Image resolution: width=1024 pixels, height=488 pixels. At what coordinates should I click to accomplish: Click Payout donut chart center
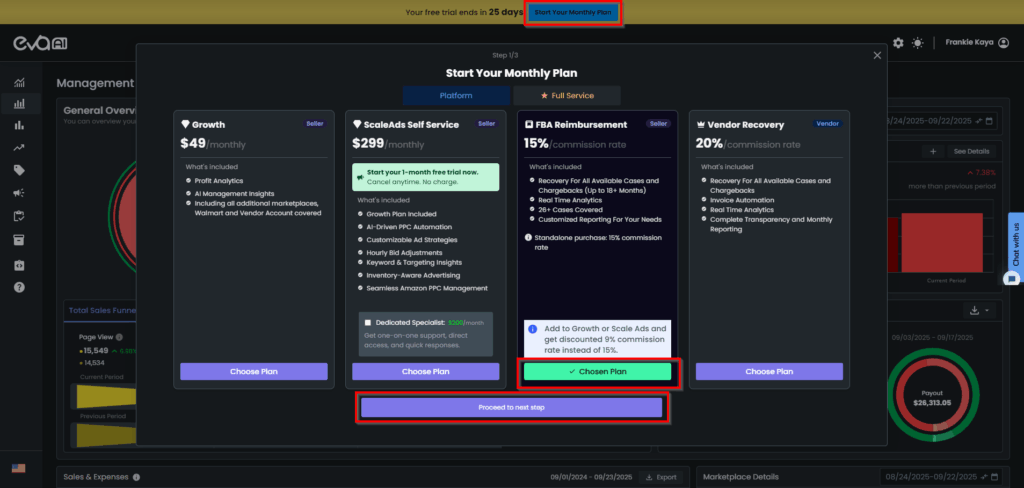[931, 398]
